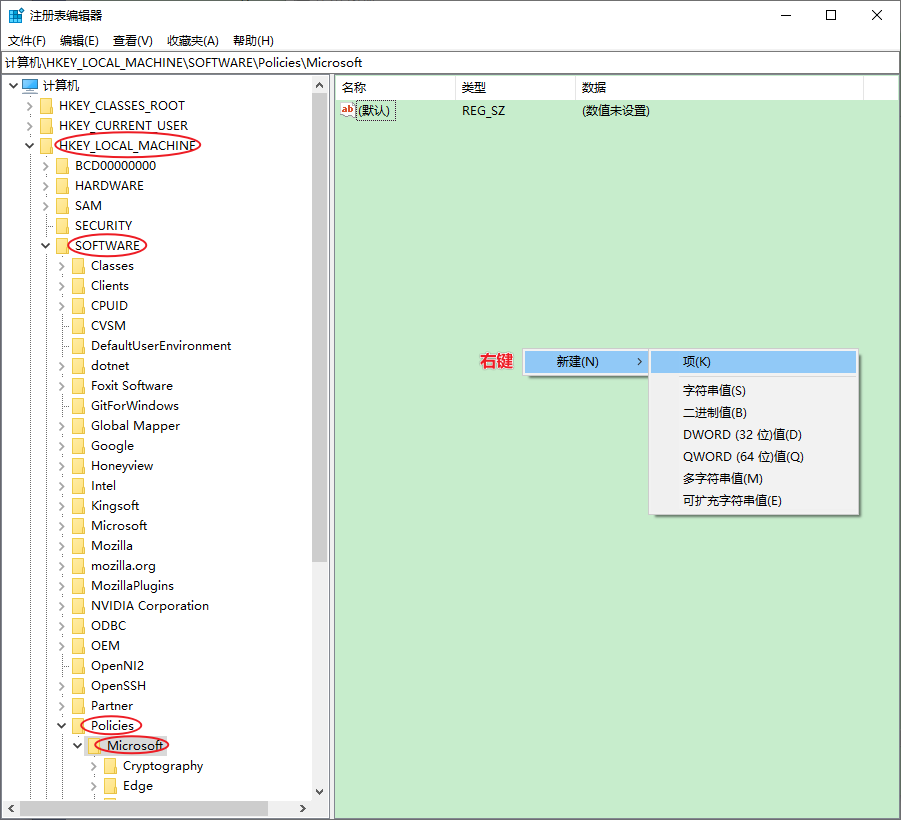Choose 多字符串值(M) in the submenu
Viewport: 901px width, 820px height.
point(753,479)
